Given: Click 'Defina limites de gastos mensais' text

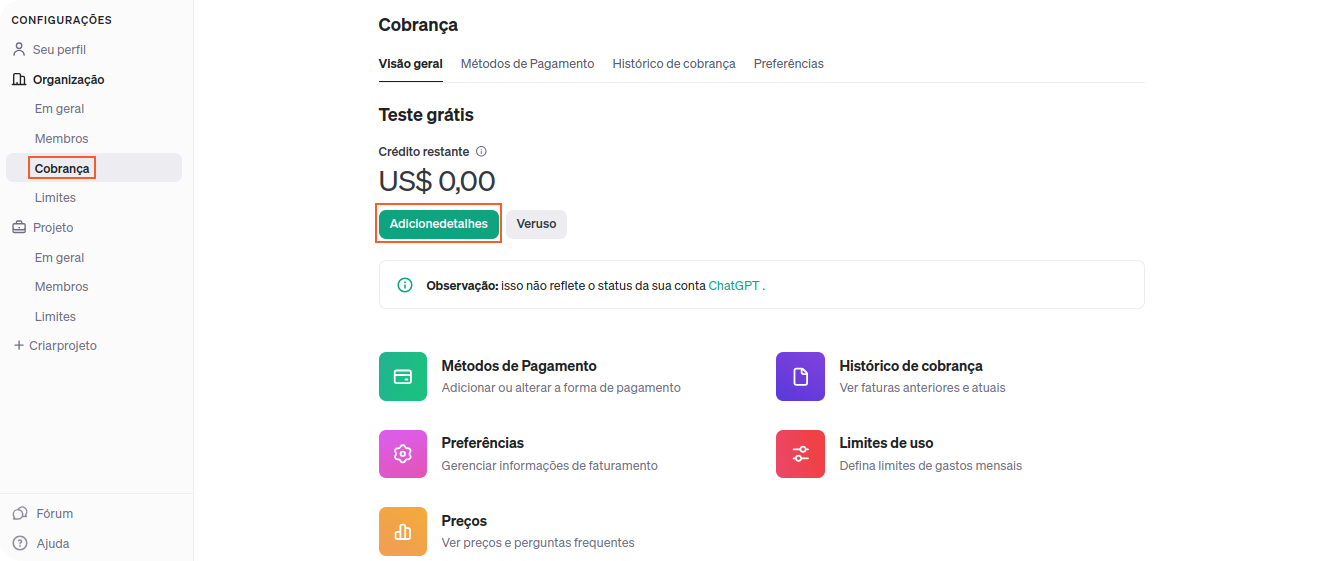Looking at the screenshot, I should [931, 466].
